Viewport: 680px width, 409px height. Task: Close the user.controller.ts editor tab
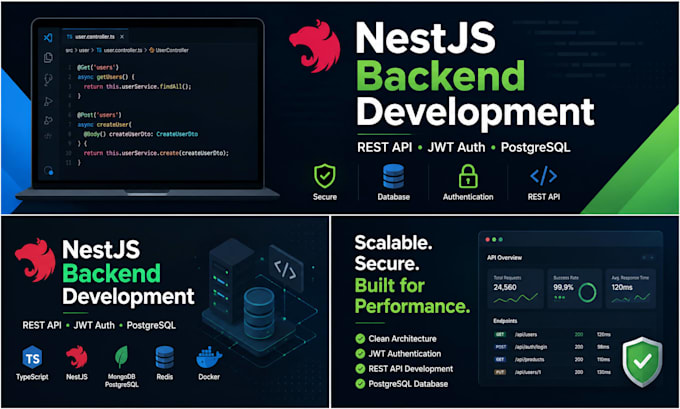pos(122,37)
